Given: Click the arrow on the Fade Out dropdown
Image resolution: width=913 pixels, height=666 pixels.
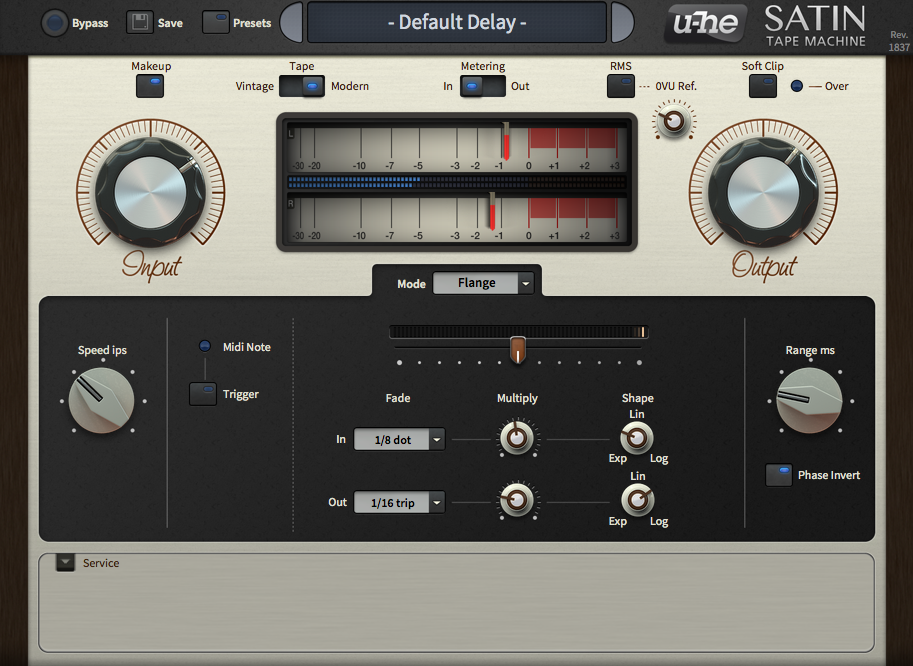Looking at the screenshot, I should click(x=437, y=502).
